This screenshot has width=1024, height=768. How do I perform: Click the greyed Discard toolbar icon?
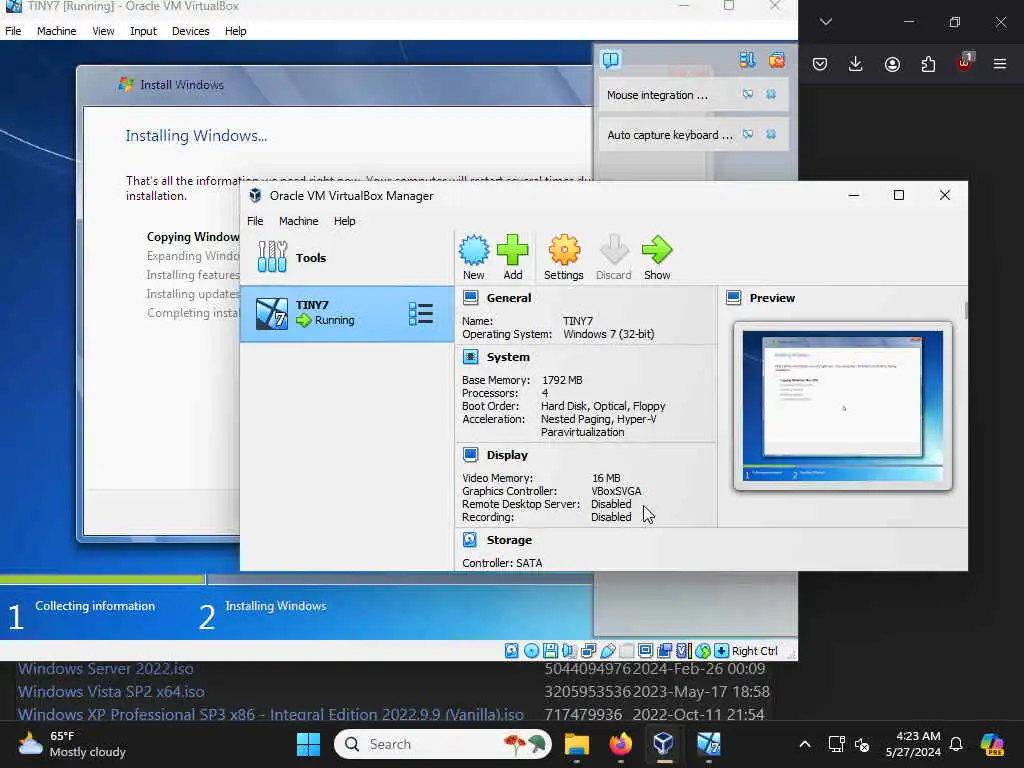tap(613, 257)
